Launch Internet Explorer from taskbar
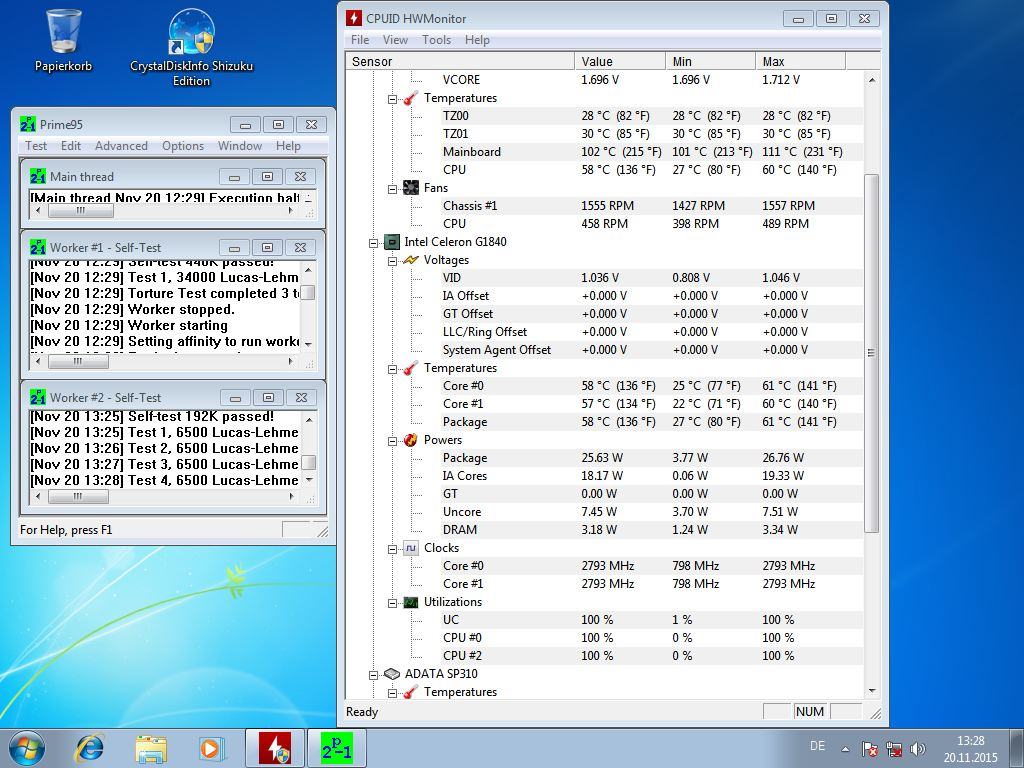 [x=89, y=748]
